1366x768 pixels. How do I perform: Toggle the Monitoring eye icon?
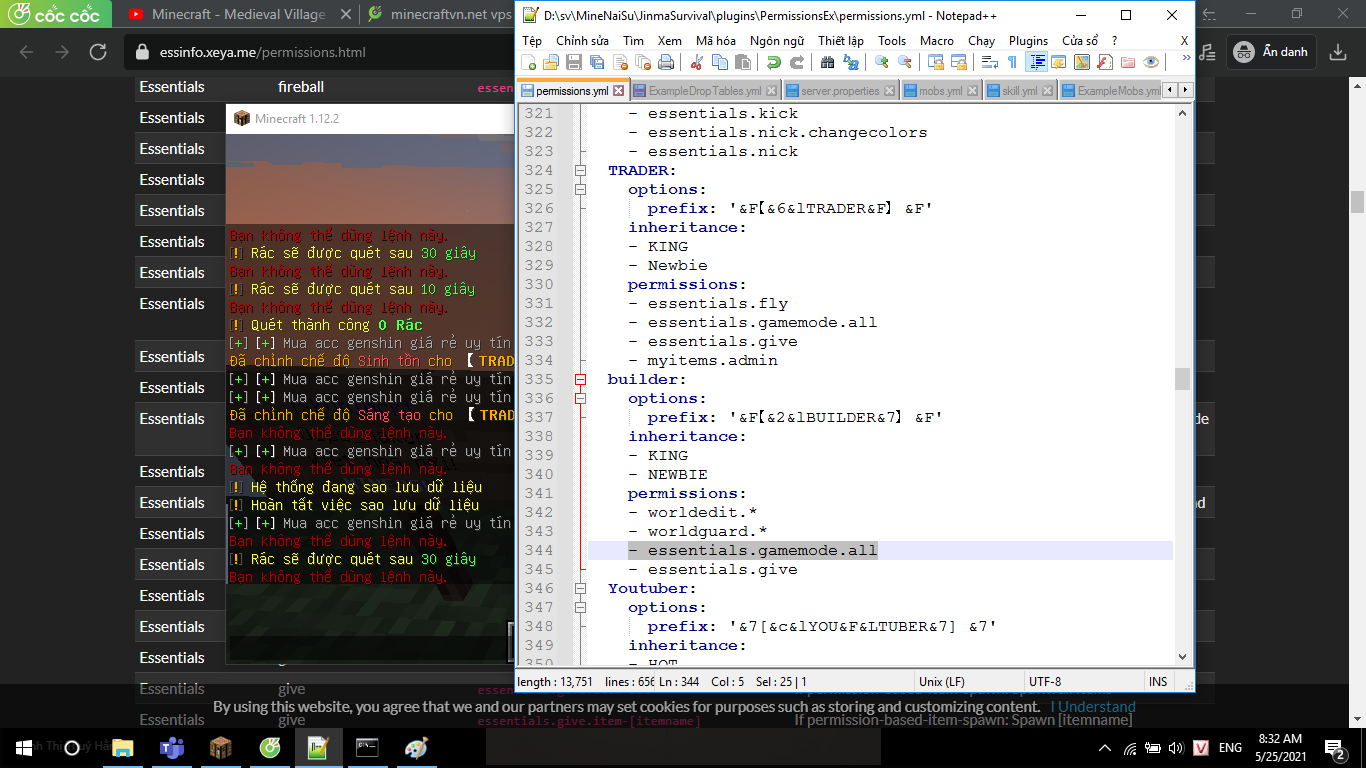1151,62
